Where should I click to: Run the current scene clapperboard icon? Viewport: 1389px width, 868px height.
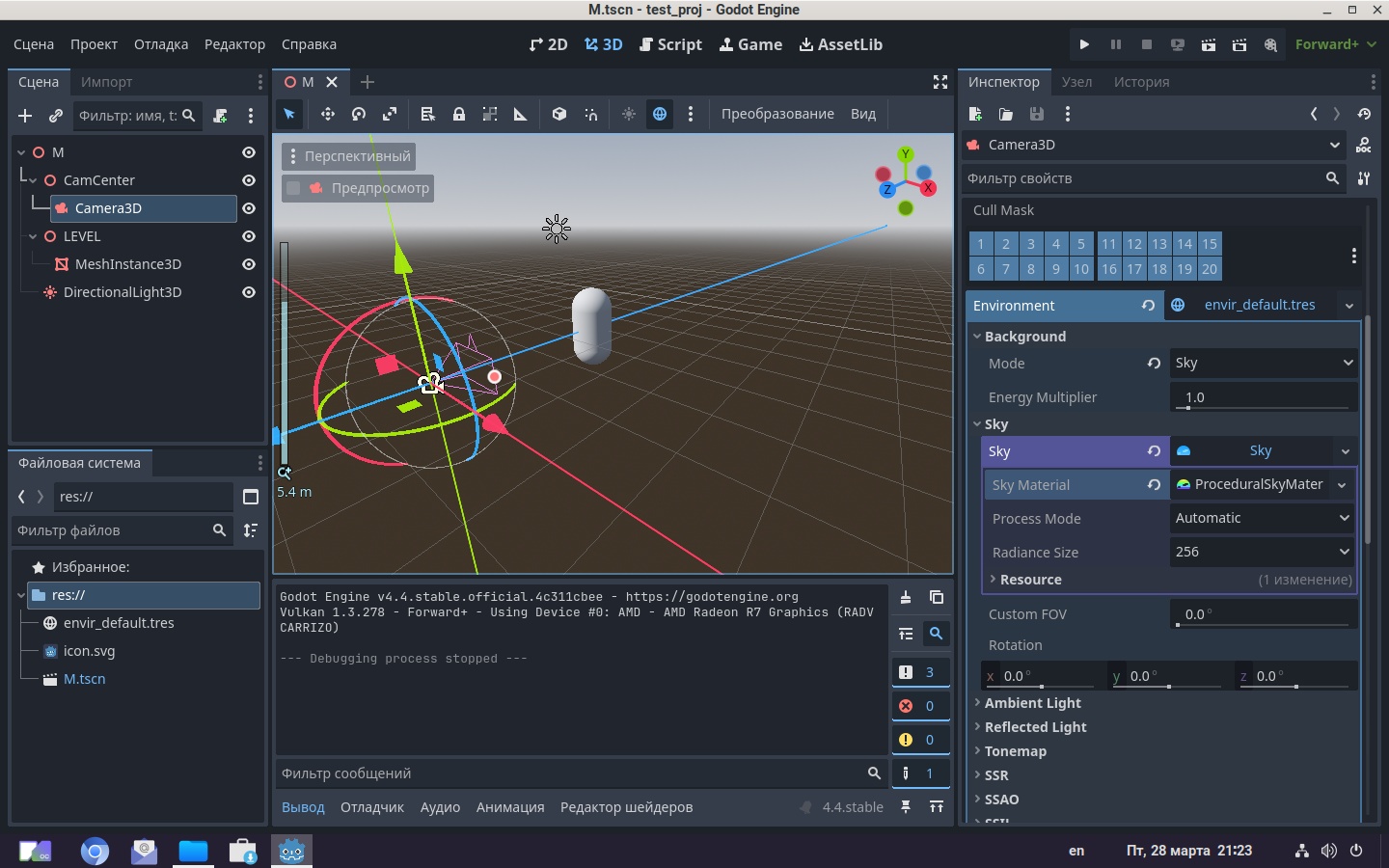pos(1209,44)
